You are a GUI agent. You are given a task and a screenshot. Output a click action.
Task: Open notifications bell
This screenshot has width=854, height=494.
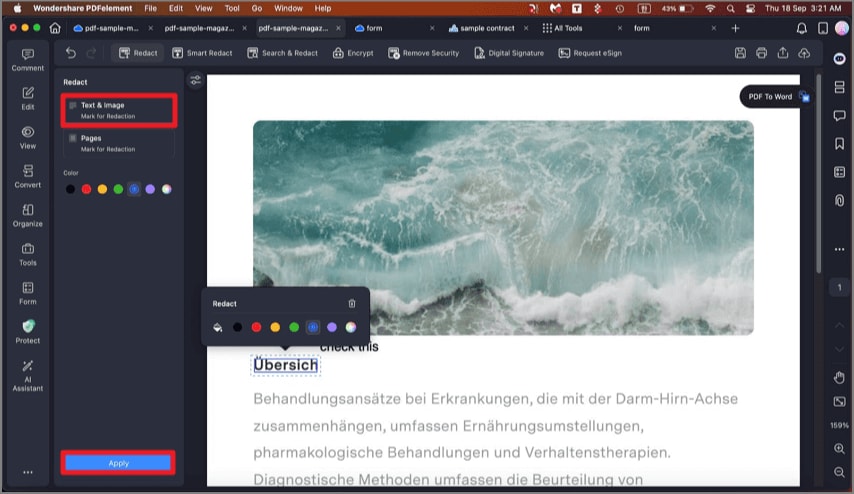pyautogui.click(x=802, y=28)
